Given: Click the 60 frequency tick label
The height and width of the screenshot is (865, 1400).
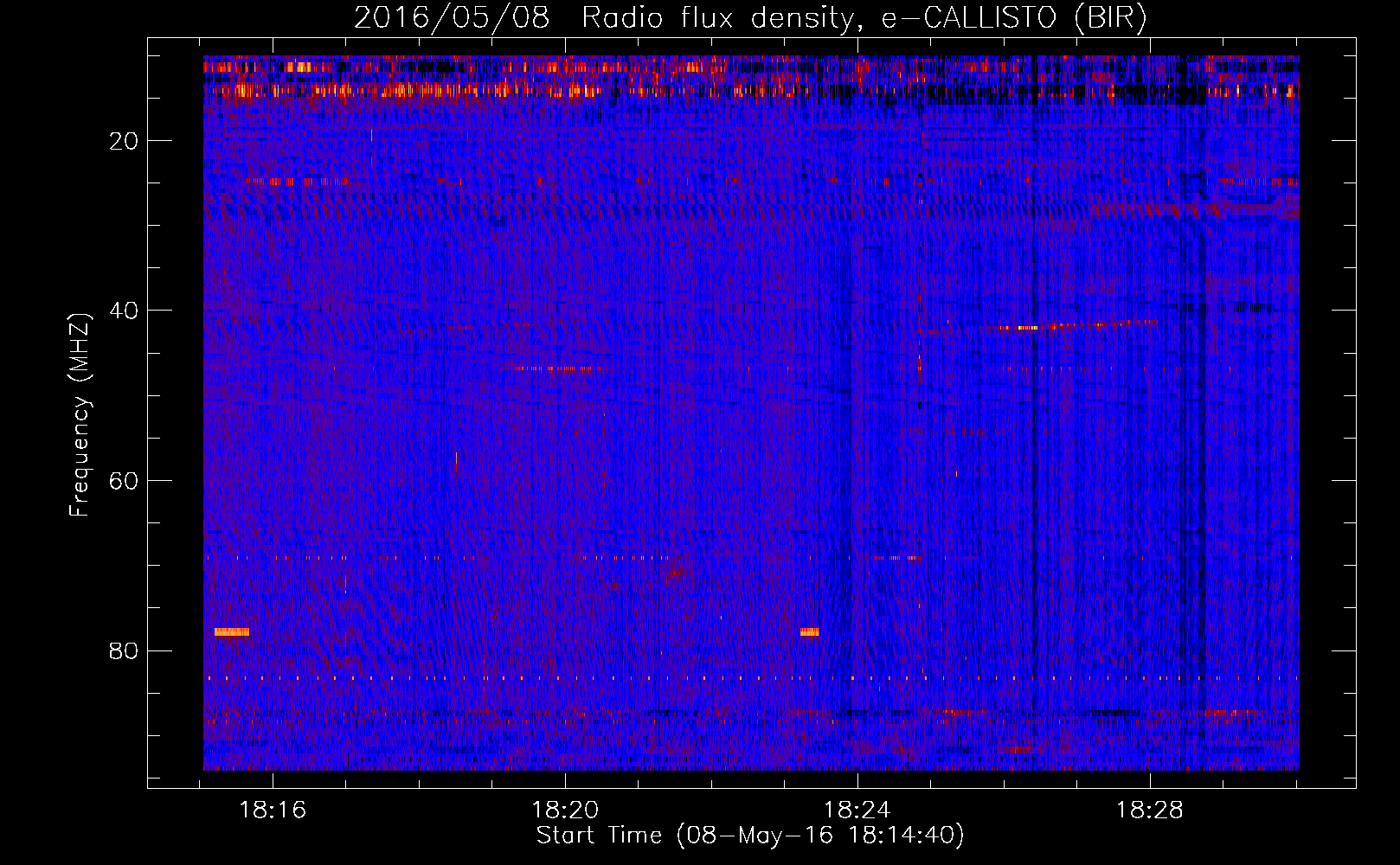Looking at the screenshot, I should tap(125, 481).
